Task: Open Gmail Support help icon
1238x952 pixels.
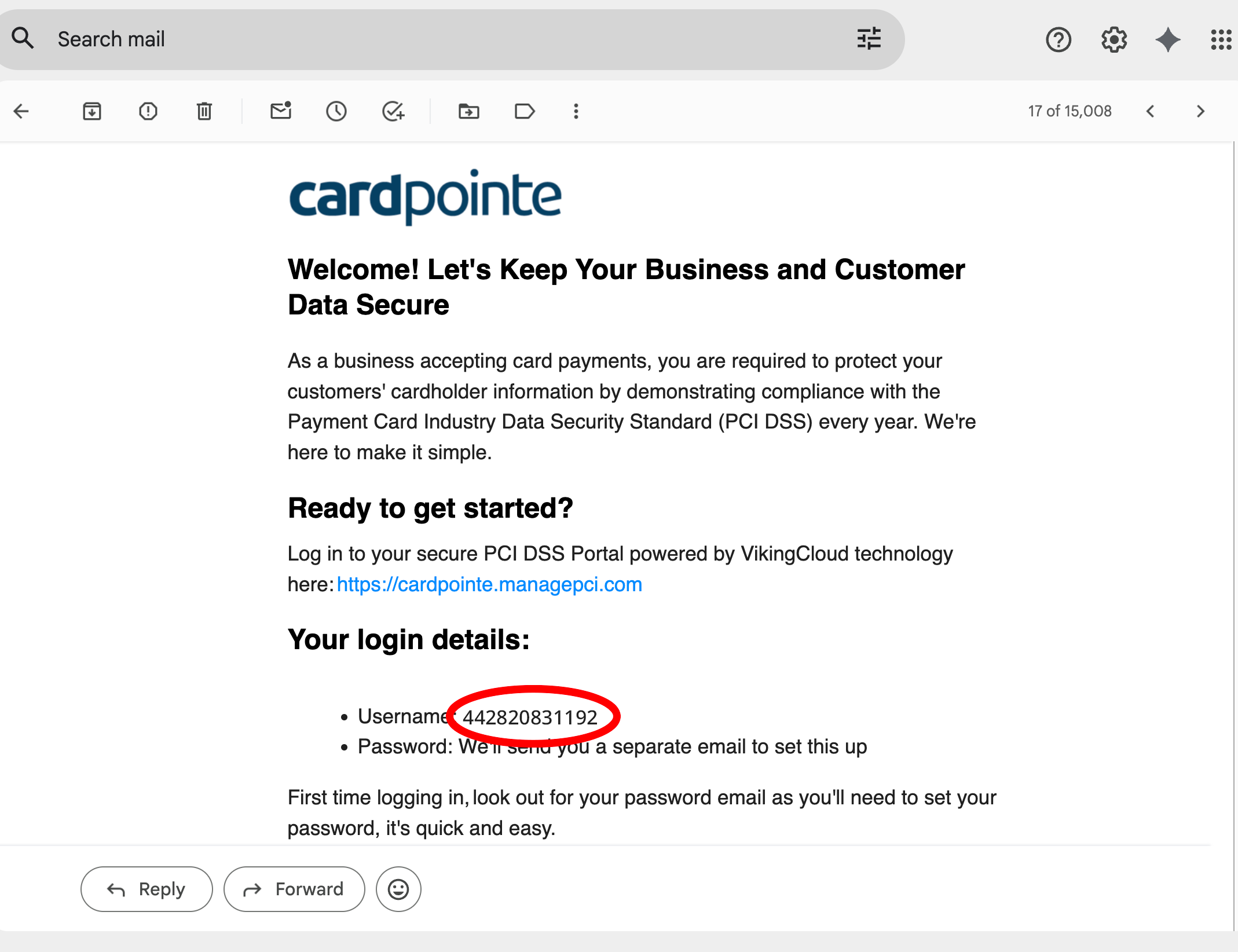Action: coord(1058,40)
